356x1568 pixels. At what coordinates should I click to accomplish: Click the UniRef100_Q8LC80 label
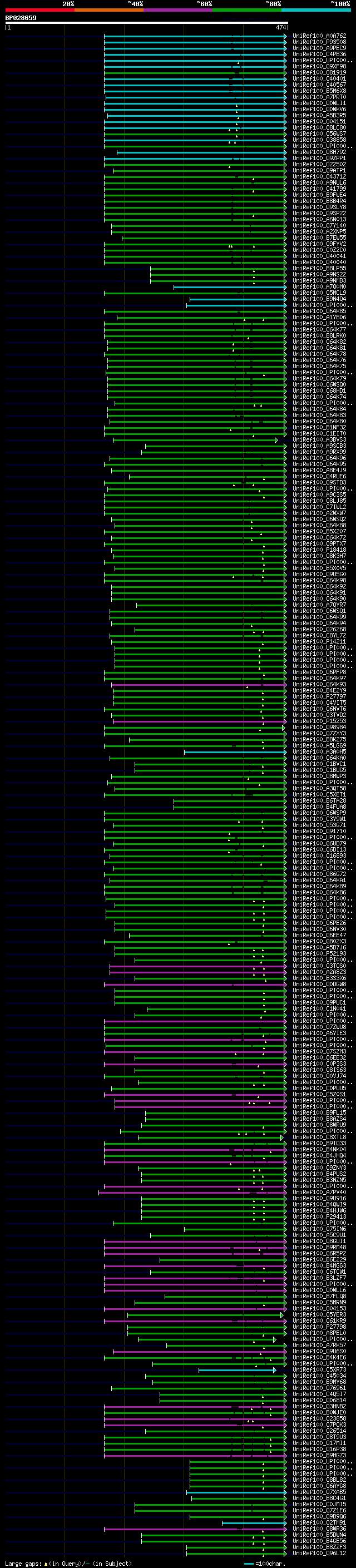coord(319,127)
